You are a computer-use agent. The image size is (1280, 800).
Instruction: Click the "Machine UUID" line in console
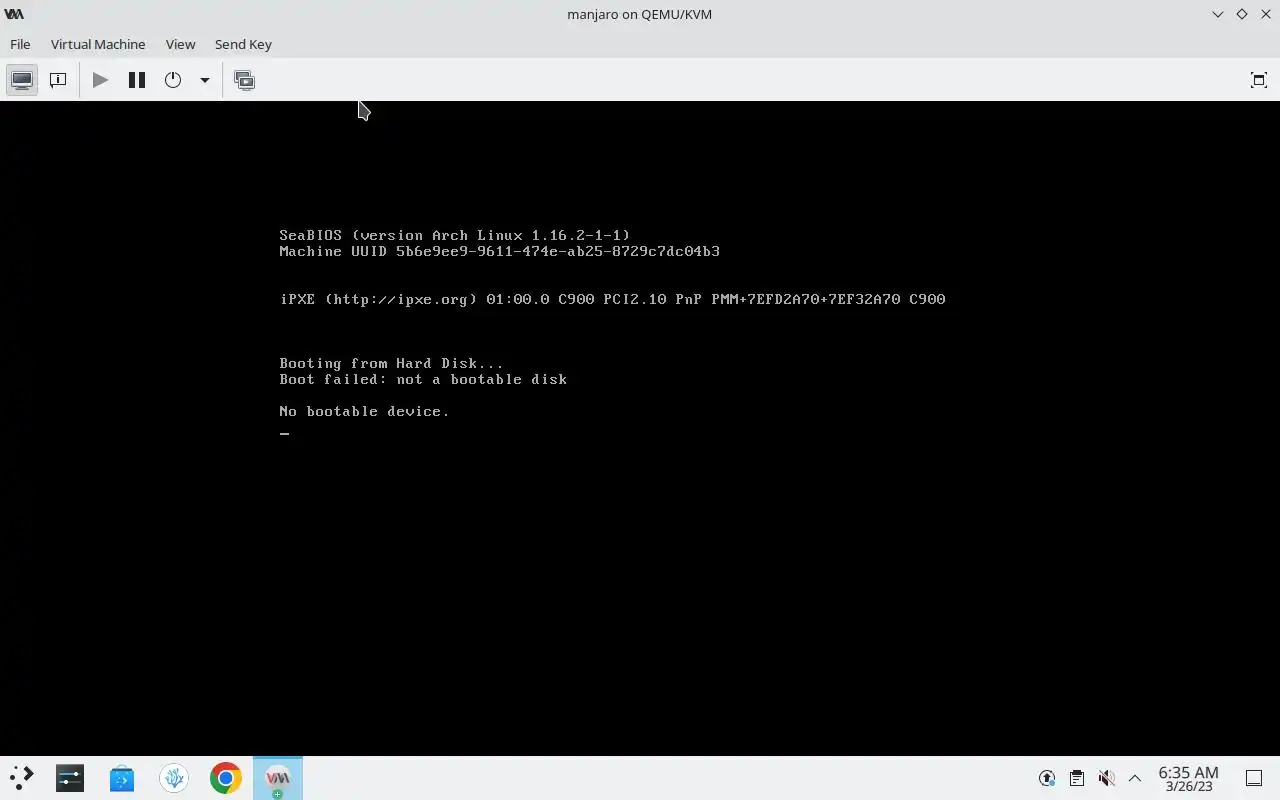(x=499, y=251)
